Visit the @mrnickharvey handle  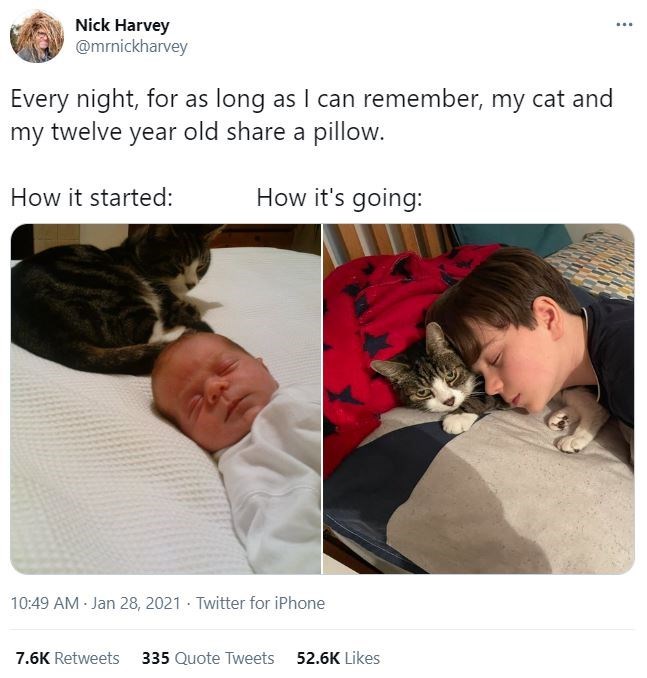[x=131, y=47]
